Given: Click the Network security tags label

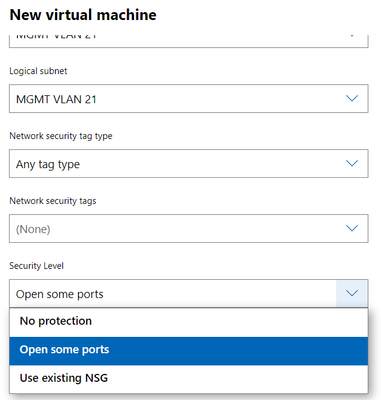Looking at the screenshot, I should click(53, 201).
